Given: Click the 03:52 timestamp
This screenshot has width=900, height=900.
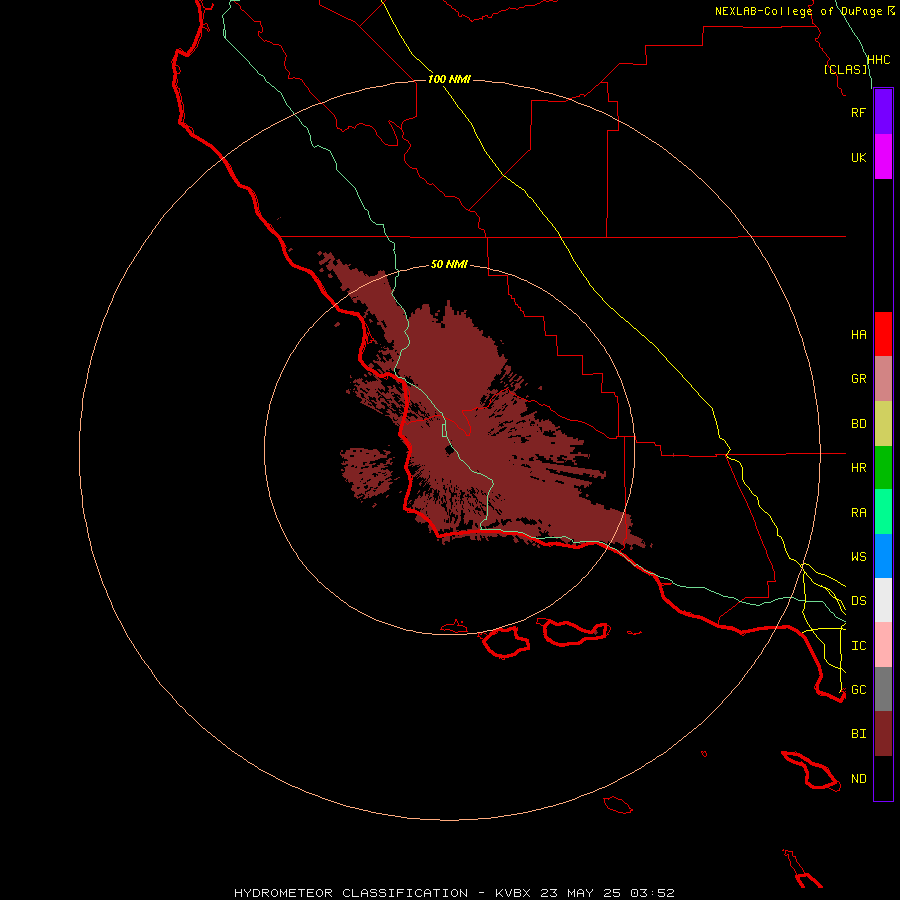Looking at the screenshot, I should pos(652,893).
